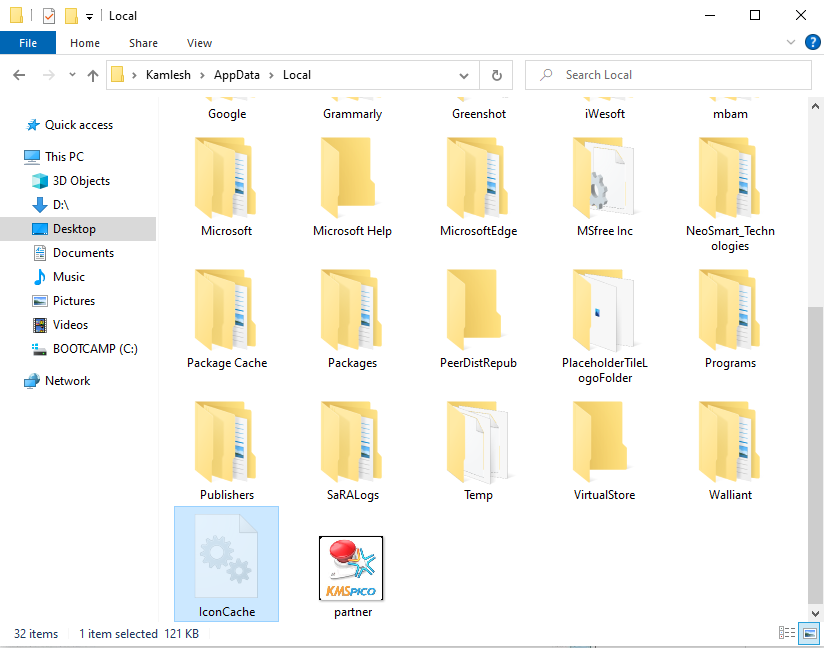
Task: Refresh the Local folder view
Action: point(497,74)
